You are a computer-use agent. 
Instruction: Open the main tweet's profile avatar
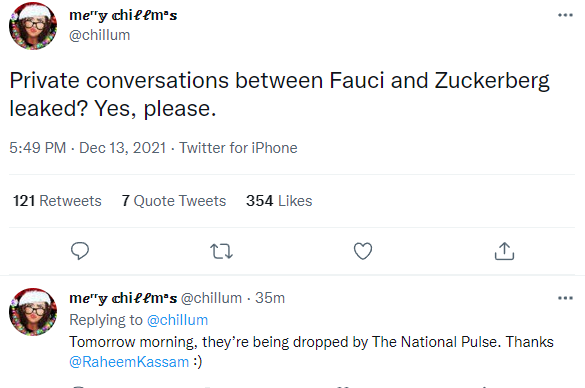click(x=33, y=26)
